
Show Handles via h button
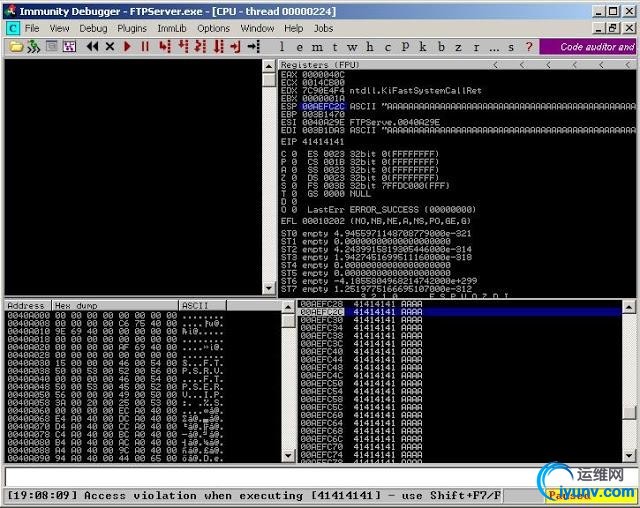[370, 47]
